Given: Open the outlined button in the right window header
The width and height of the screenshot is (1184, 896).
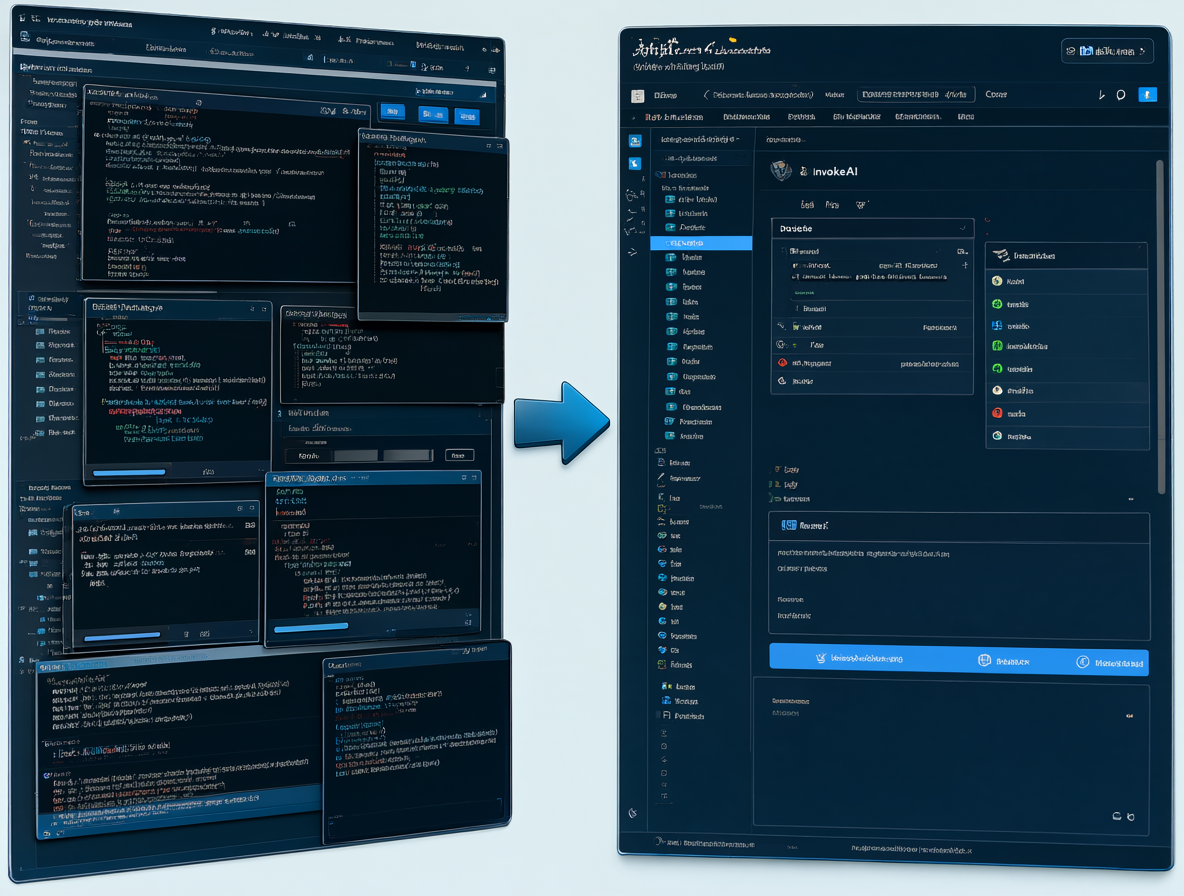Looking at the screenshot, I should (1107, 51).
